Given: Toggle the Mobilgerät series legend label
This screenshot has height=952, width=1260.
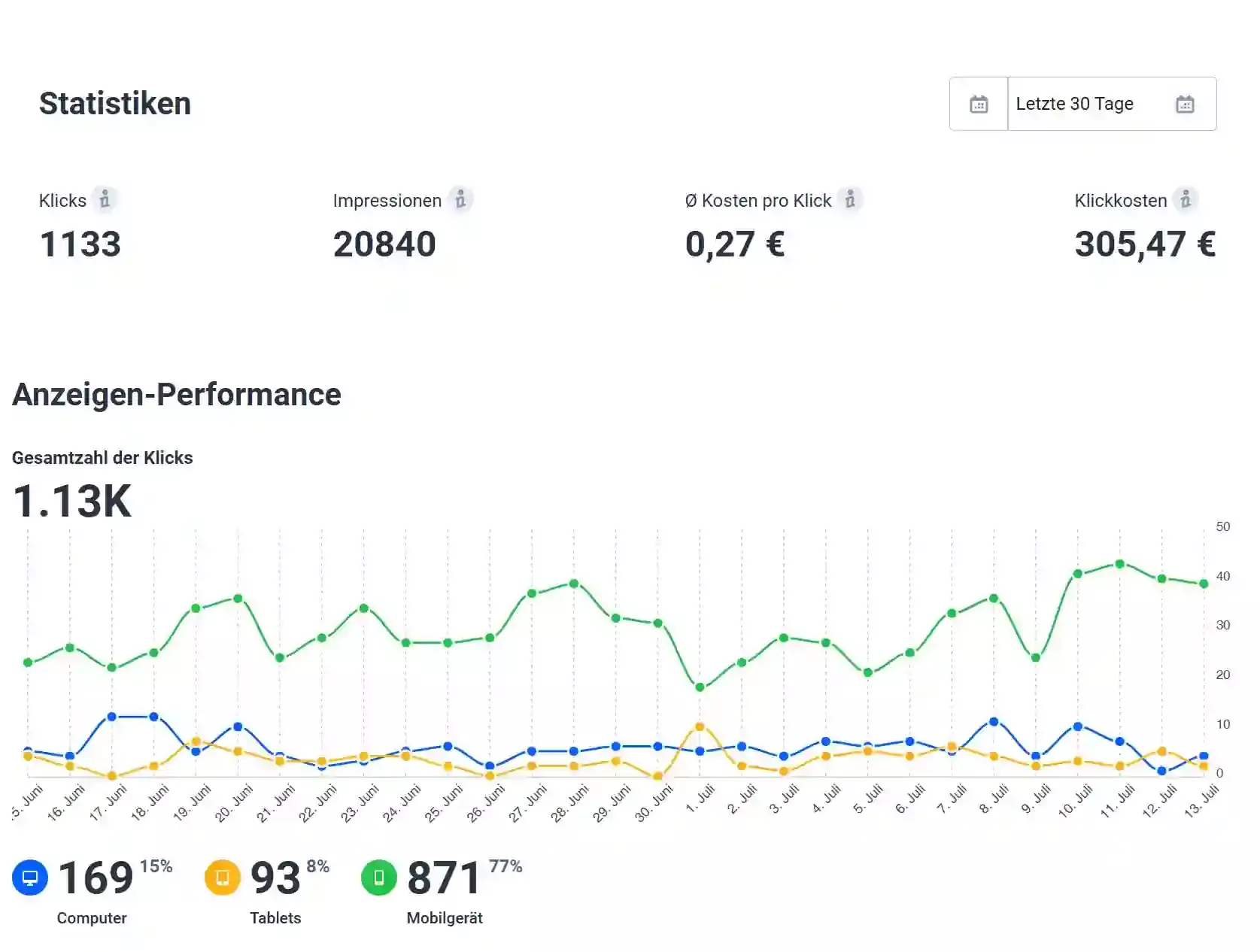Looking at the screenshot, I should pos(445,918).
